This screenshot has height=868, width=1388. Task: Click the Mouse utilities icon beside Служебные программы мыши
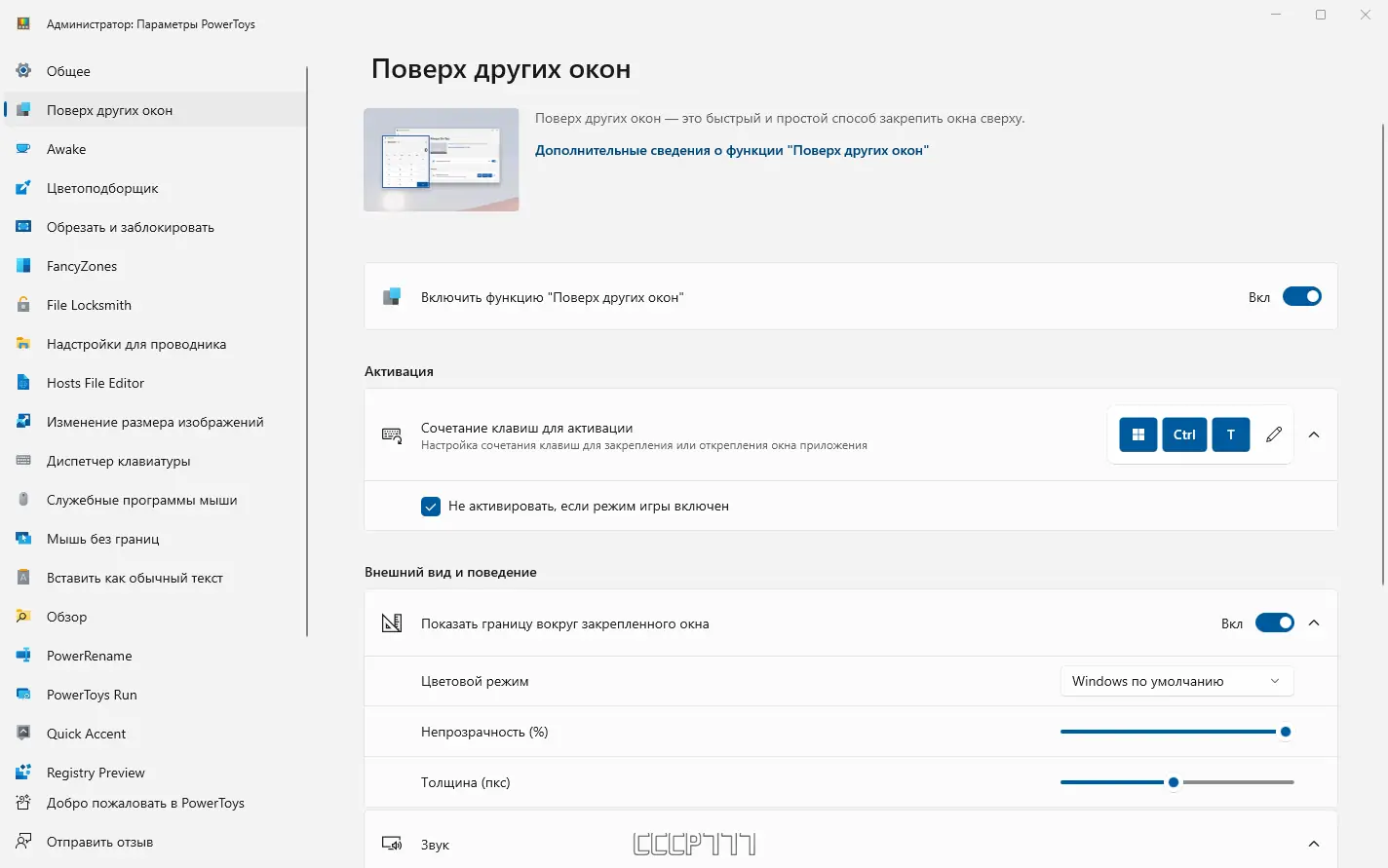point(23,499)
